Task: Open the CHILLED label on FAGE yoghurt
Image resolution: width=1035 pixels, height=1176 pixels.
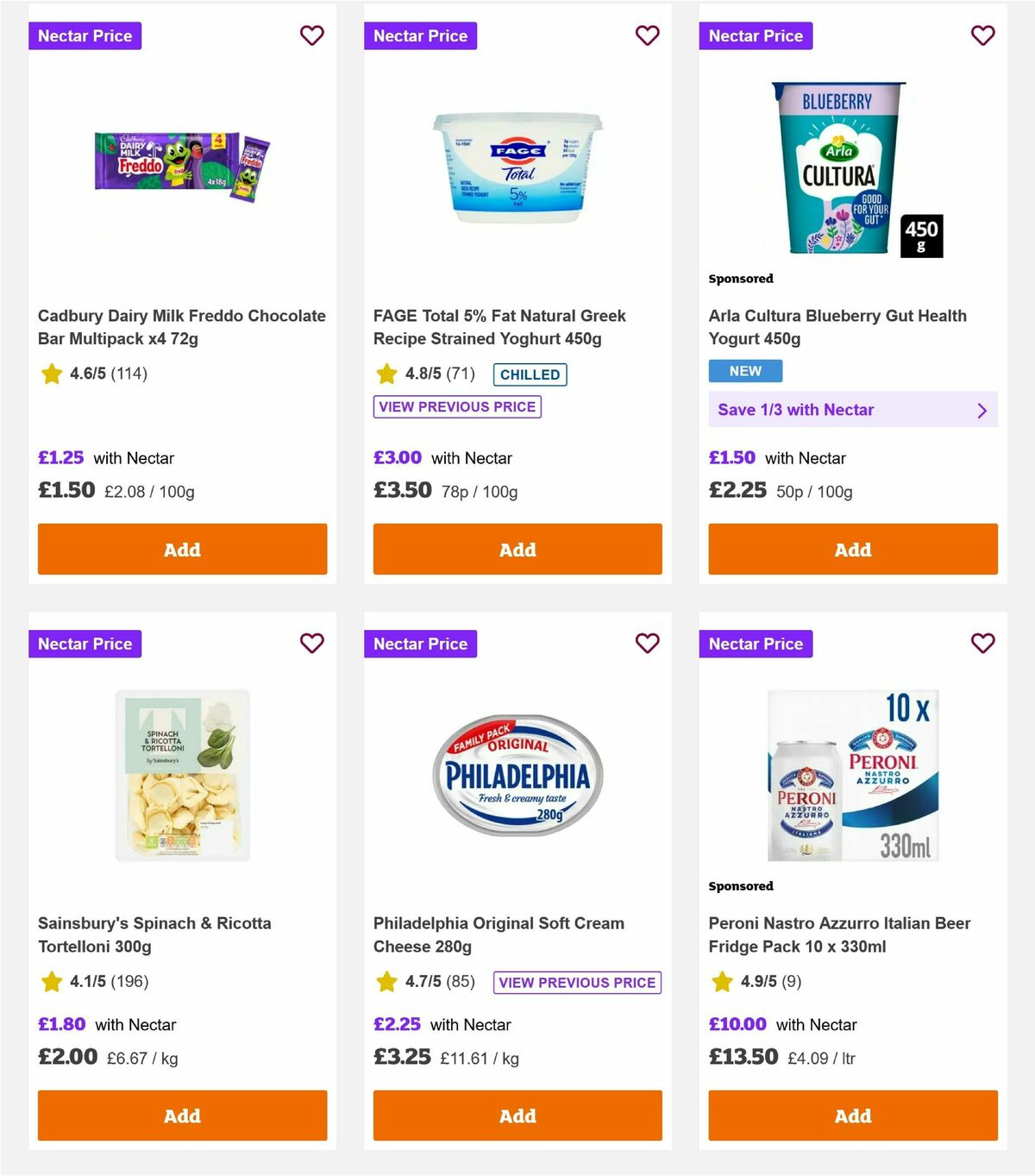Action: click(x=530, y=374)
